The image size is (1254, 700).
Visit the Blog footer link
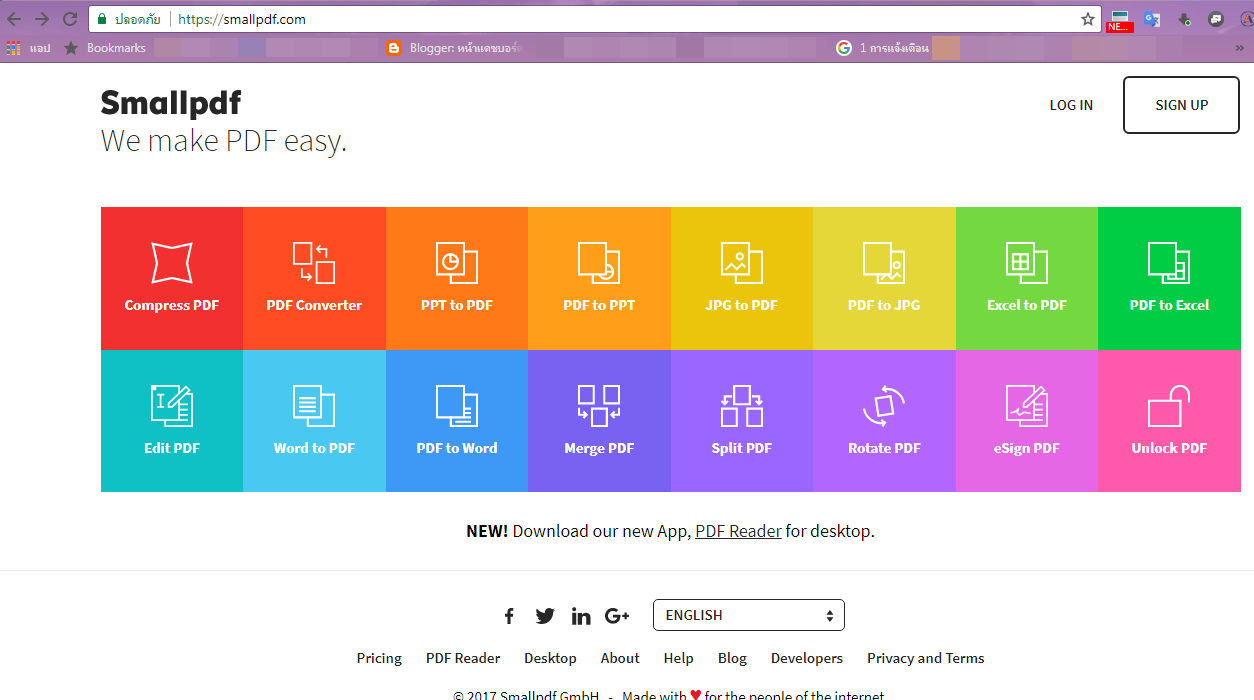click(x=732, y=658)
